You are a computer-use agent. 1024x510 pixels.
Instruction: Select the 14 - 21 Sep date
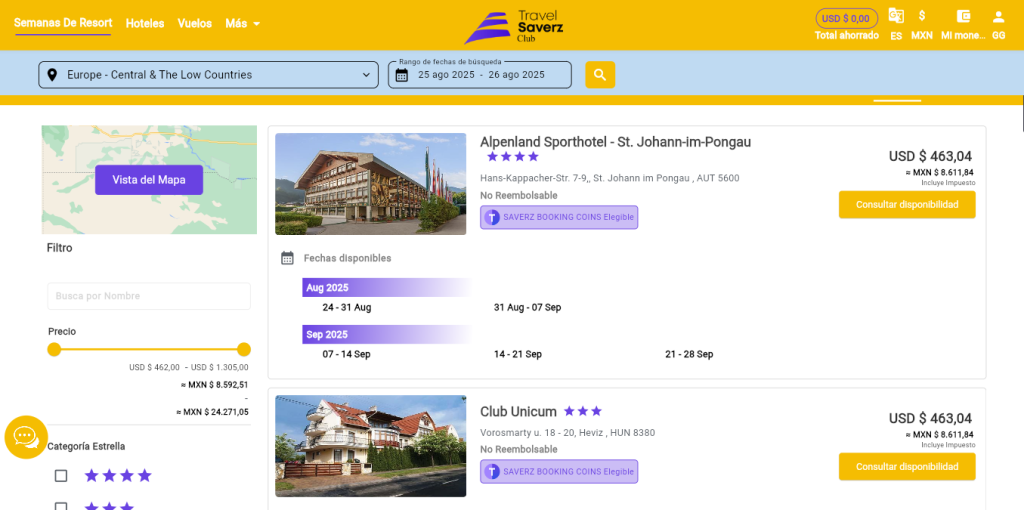pyautogui.click(x=518, y=355)
